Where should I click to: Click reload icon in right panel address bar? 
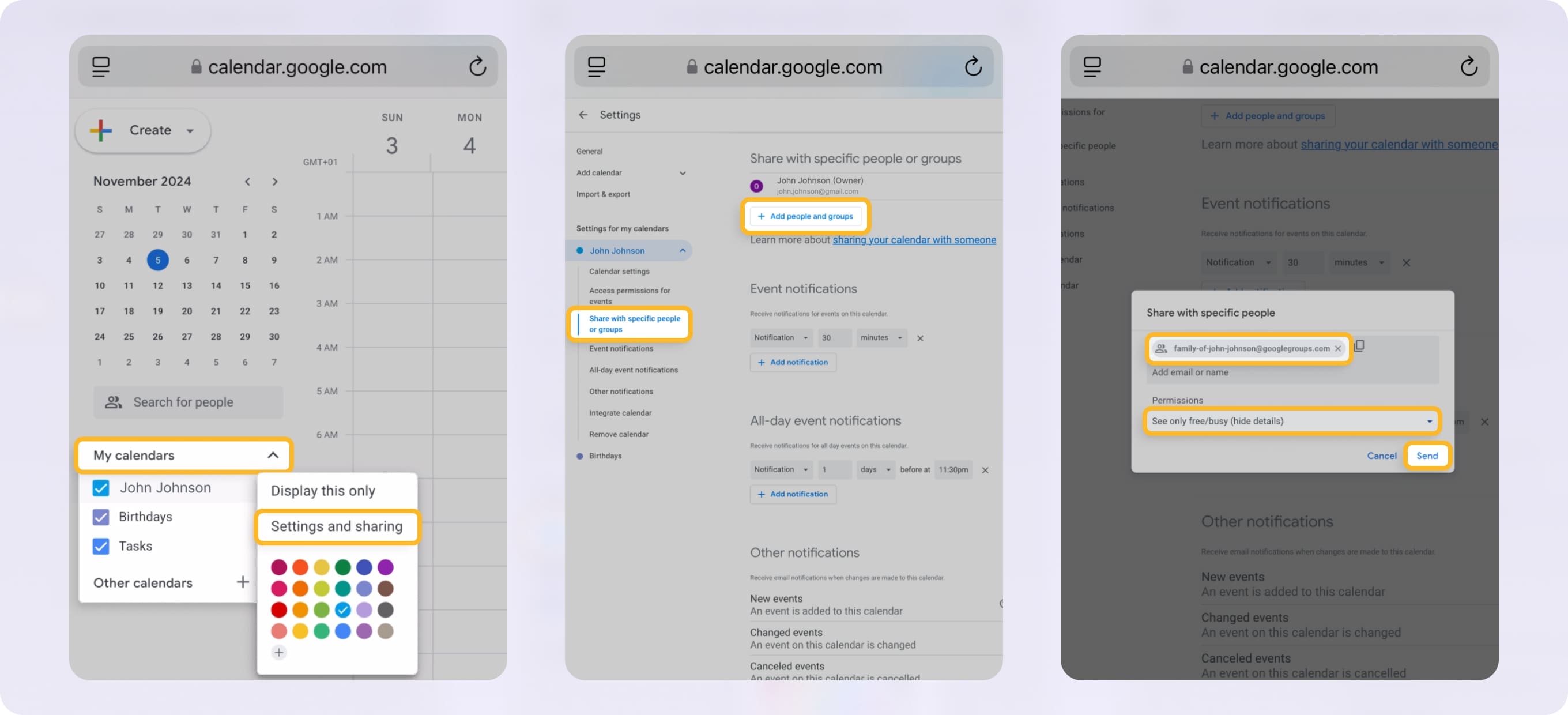click(1468, 66)
